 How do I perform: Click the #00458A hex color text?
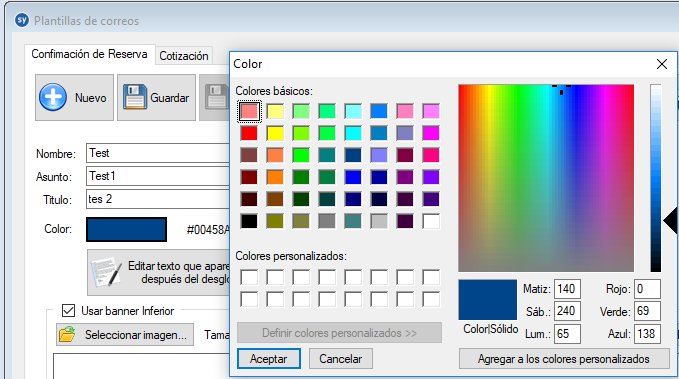[x=208, y=230]
